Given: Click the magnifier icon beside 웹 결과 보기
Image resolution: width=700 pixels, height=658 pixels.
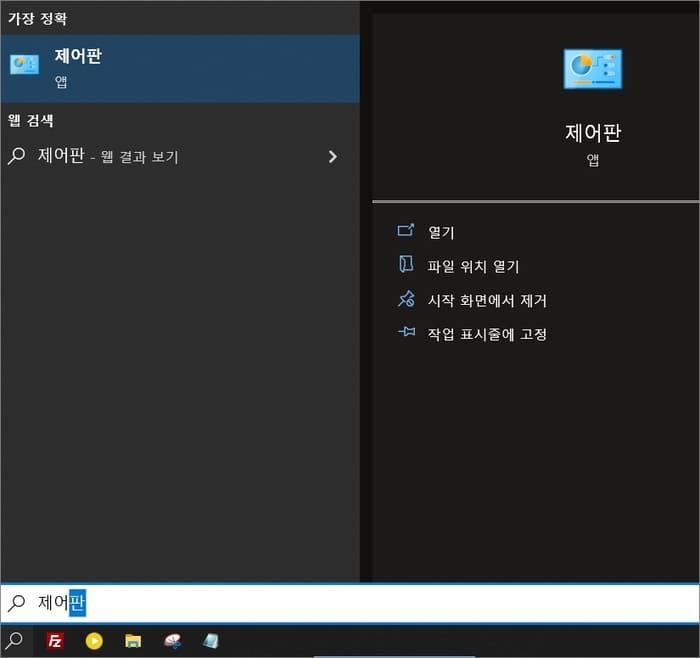Looking at the screenshot, I should pyautogui.click(x=17, y=156).
